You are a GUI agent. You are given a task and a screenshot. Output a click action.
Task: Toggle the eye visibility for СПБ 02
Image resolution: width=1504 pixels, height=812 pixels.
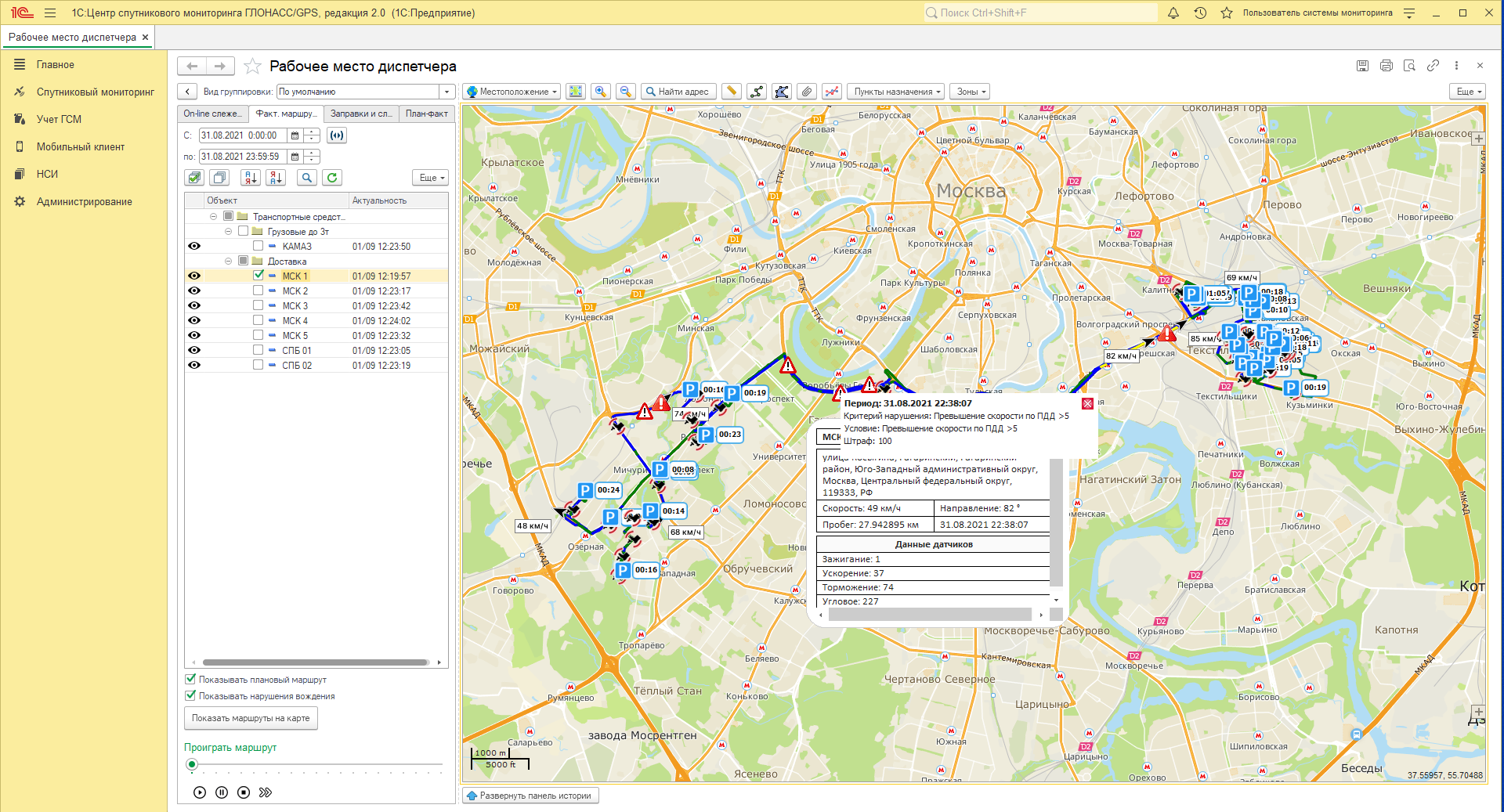[194, 365]
